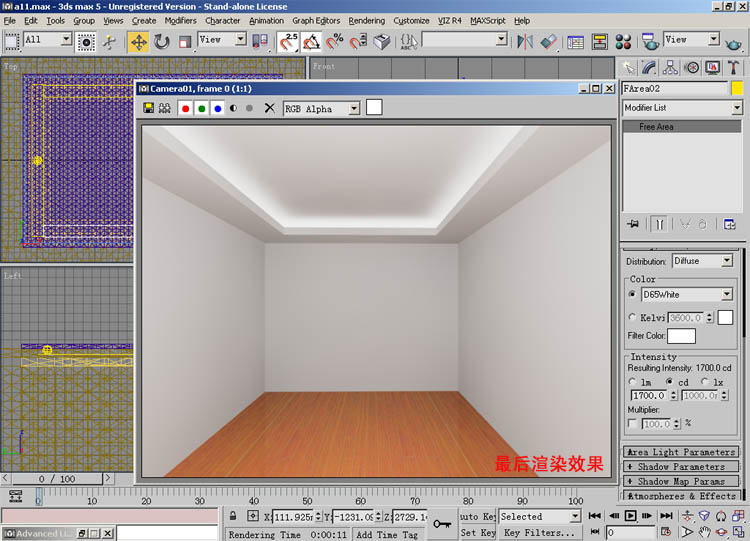The height and width of the screenshot is (541, 750).
Task: Enable the Multiplier checkbox
Action: click(632, 424)
